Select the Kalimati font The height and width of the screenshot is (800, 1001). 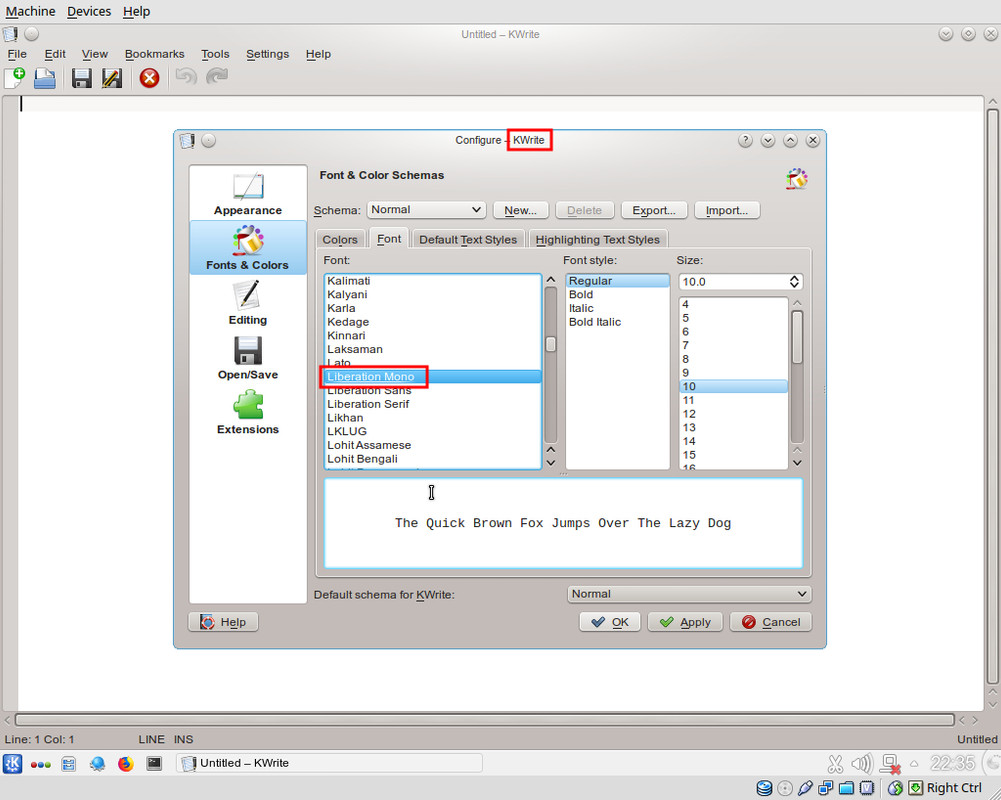[432, 281]
